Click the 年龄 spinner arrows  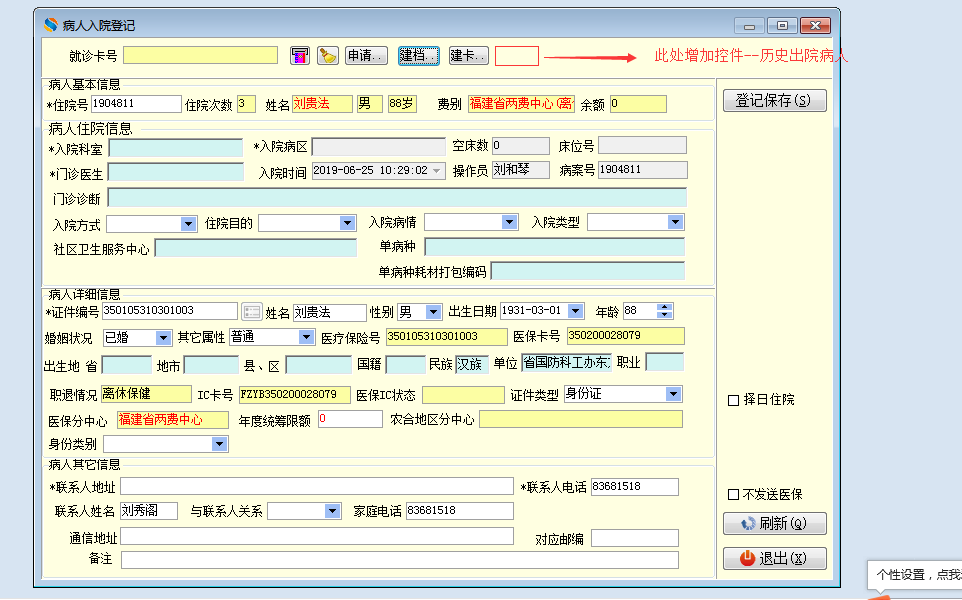[664, 310]
